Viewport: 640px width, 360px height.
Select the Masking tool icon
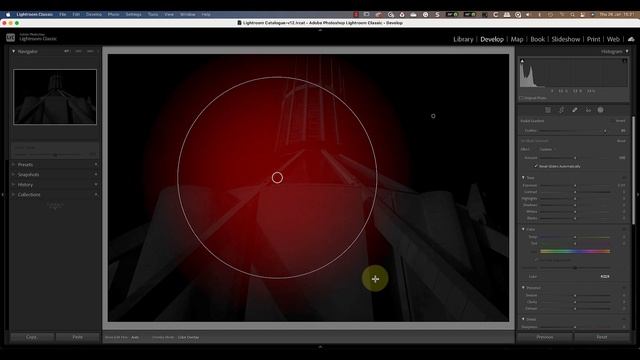tap(600, 110)
